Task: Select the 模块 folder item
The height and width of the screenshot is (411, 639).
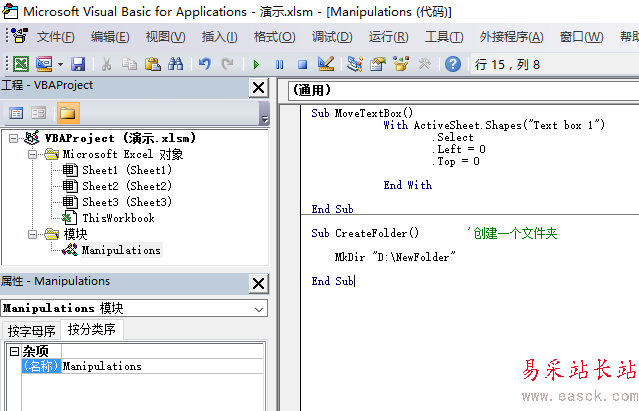Action: coord(75,234)
